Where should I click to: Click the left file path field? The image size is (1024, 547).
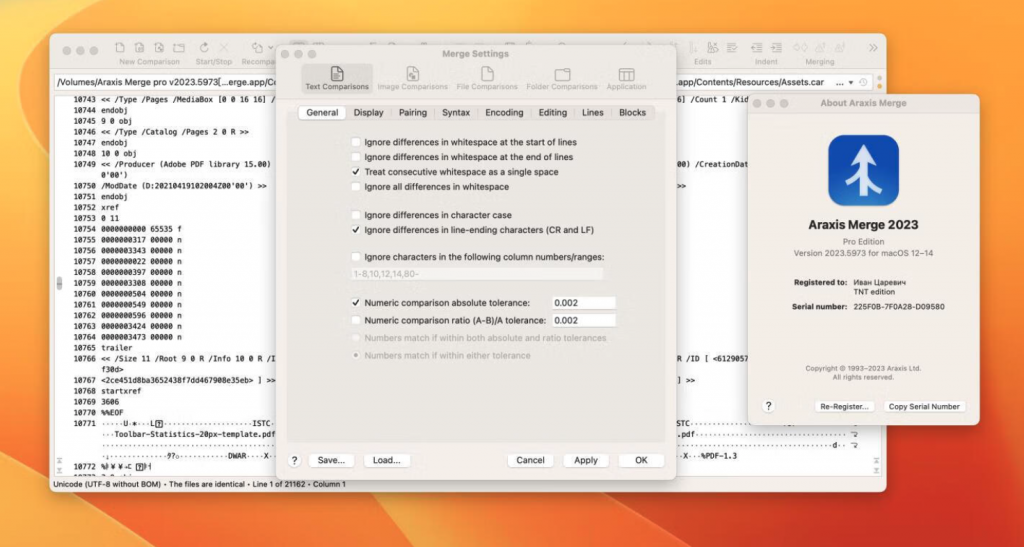(x=166, y=83)
